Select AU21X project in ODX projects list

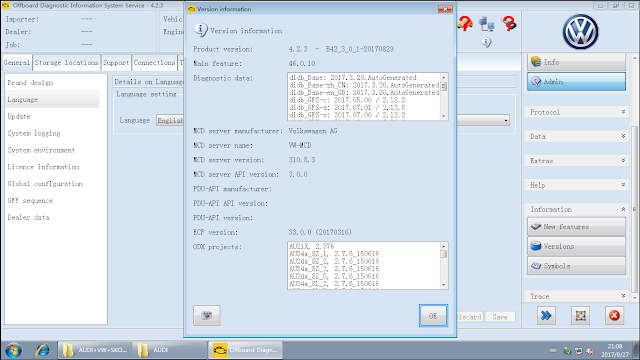pos(312,246)
